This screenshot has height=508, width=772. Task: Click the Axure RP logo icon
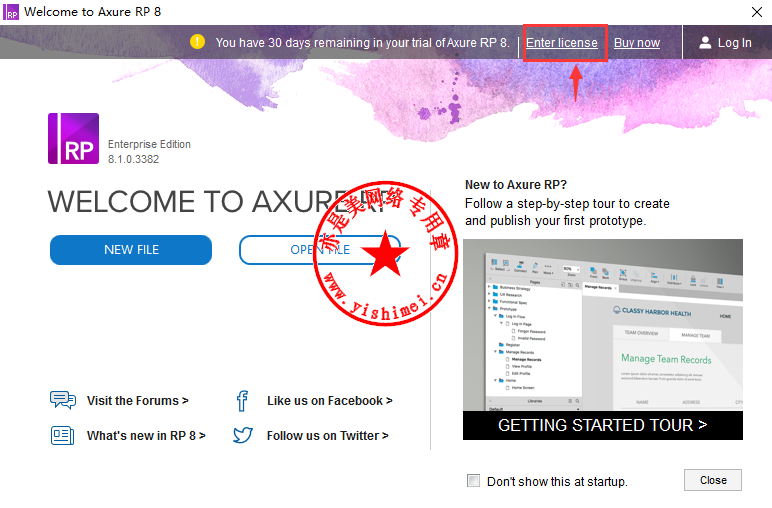pos(73,138)
